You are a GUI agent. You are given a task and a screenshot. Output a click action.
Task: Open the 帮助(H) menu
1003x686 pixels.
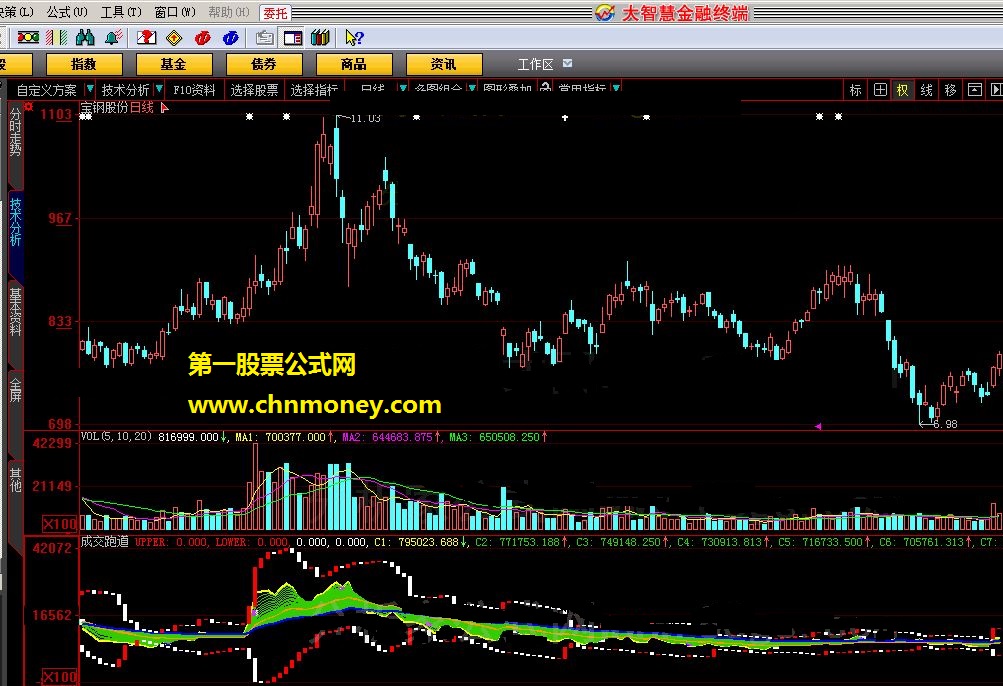[228, 12]
